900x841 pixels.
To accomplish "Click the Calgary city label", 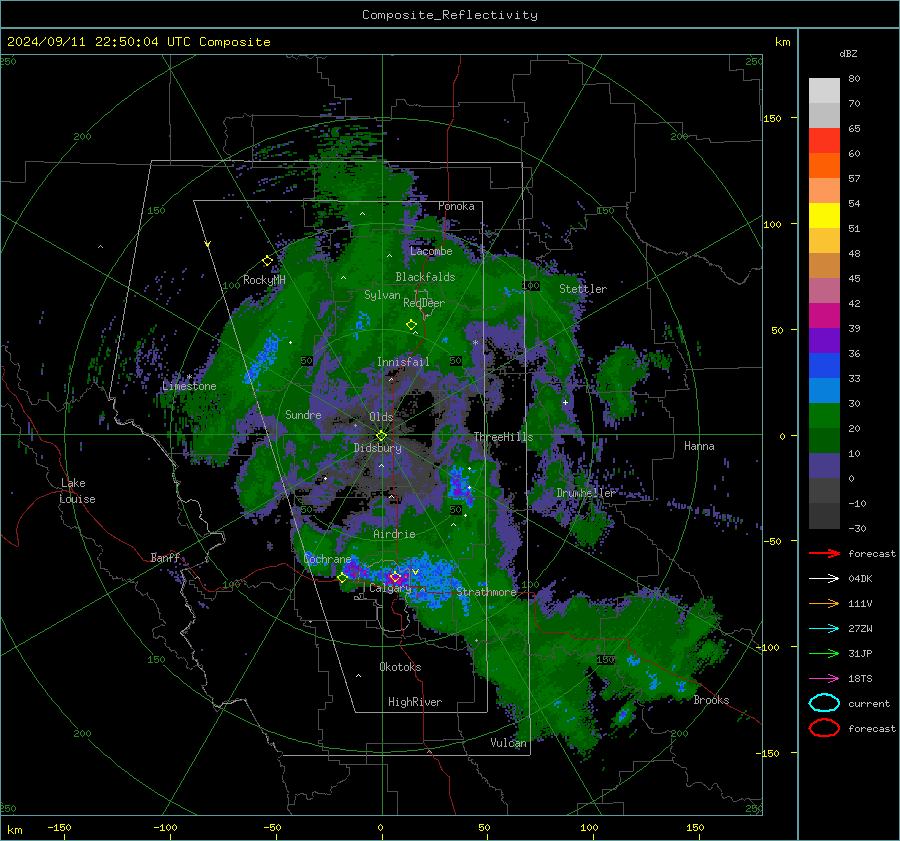I will pos(390,588).
